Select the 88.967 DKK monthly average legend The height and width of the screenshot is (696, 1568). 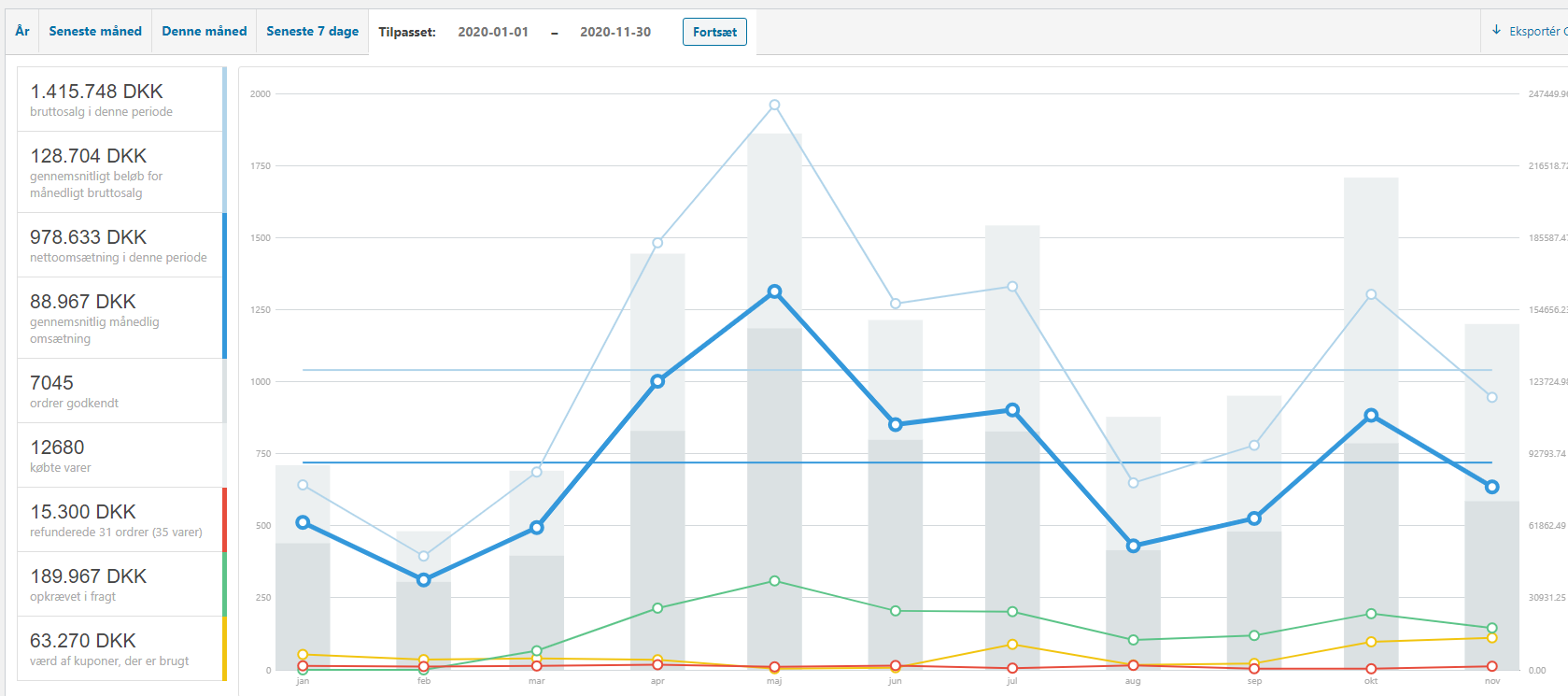tap(121, 318)
